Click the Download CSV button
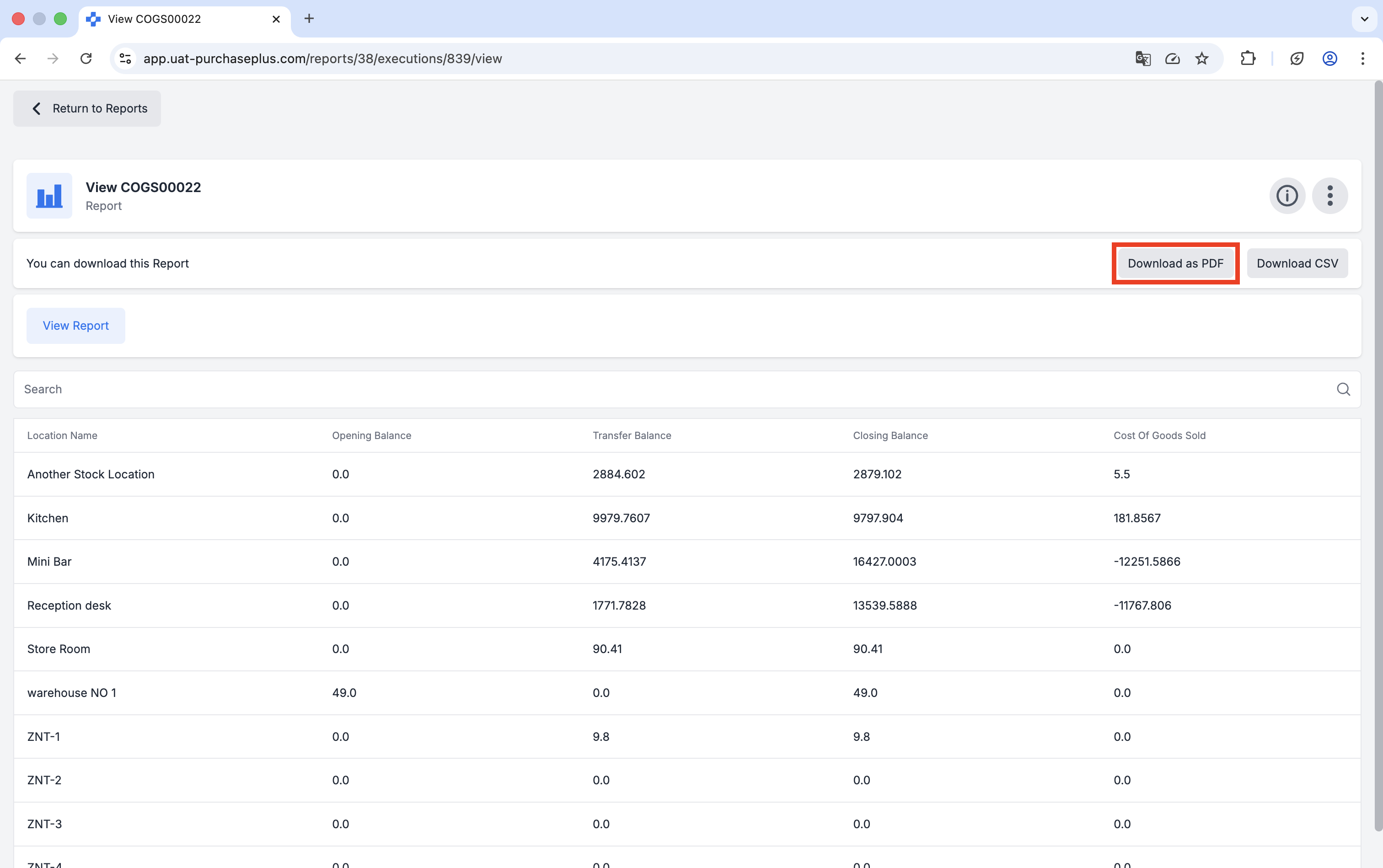This screenshot has width=1383, height=868. (x=1297, y=263)
